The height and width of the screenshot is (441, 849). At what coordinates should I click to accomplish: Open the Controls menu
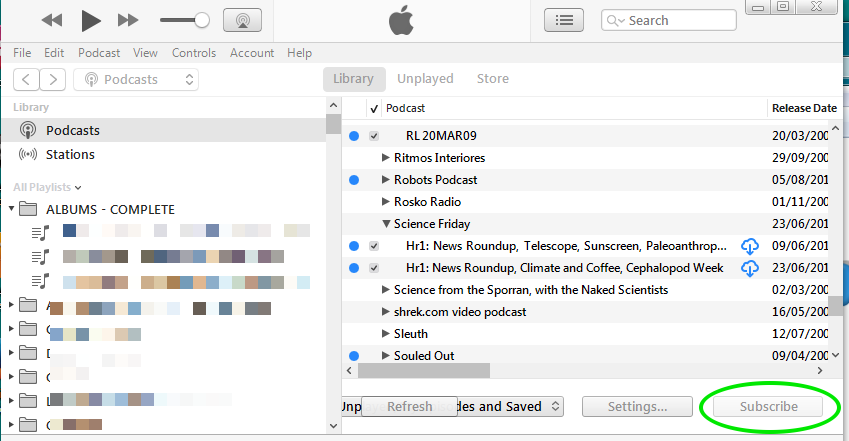(194, 53)
